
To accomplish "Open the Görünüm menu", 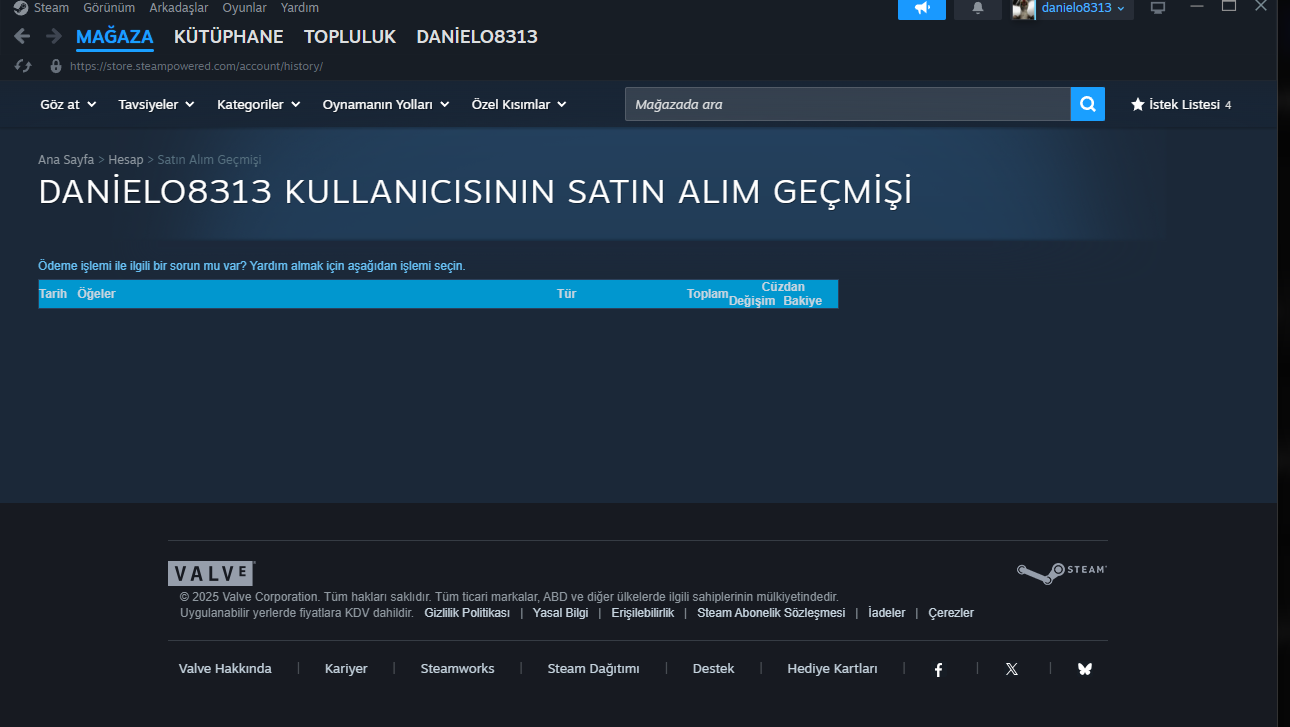I will point(109,8).
